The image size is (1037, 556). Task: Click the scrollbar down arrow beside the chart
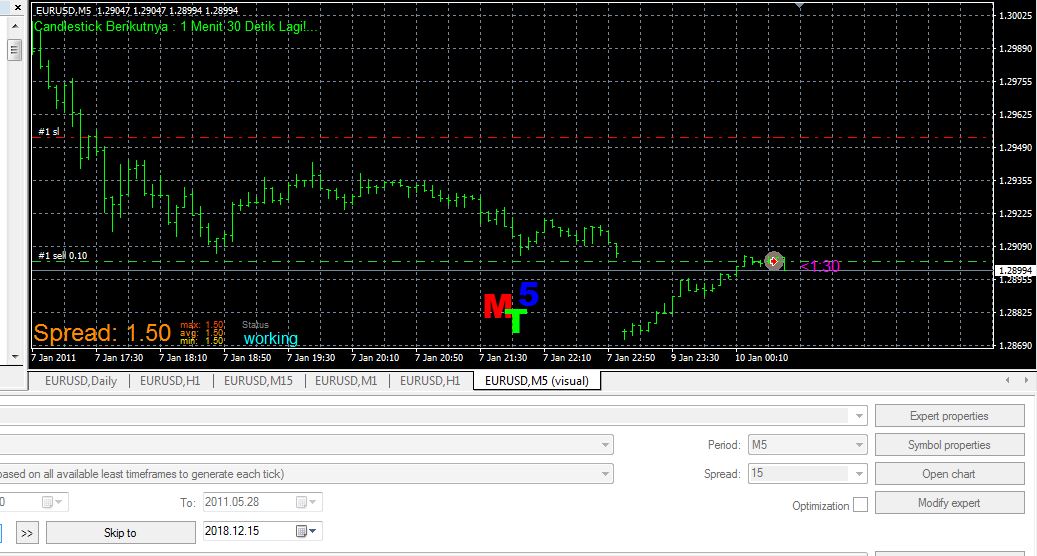(15, 356)
